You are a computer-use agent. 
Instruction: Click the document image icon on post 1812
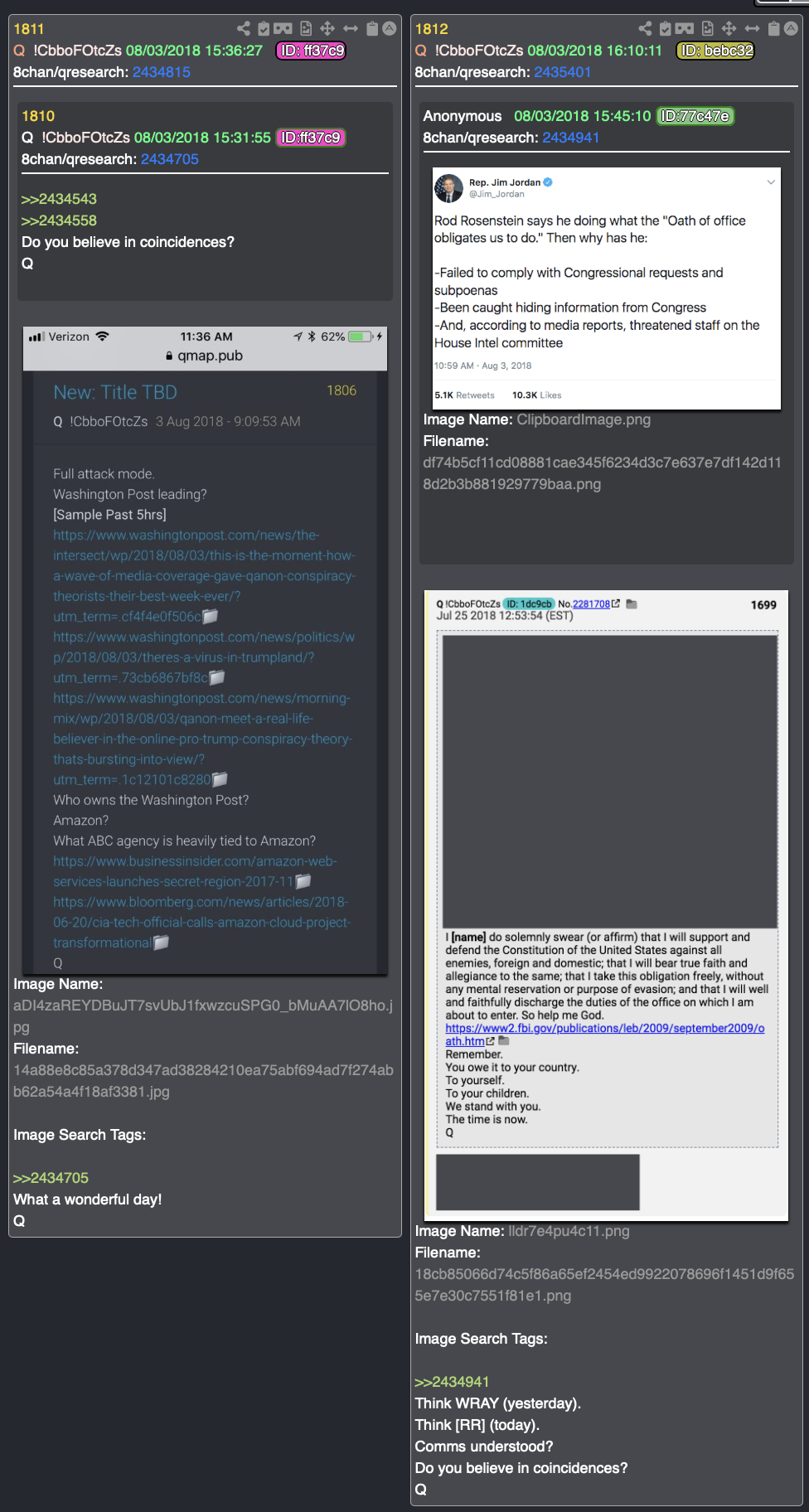pyautogui.click(x=707, y=29)
